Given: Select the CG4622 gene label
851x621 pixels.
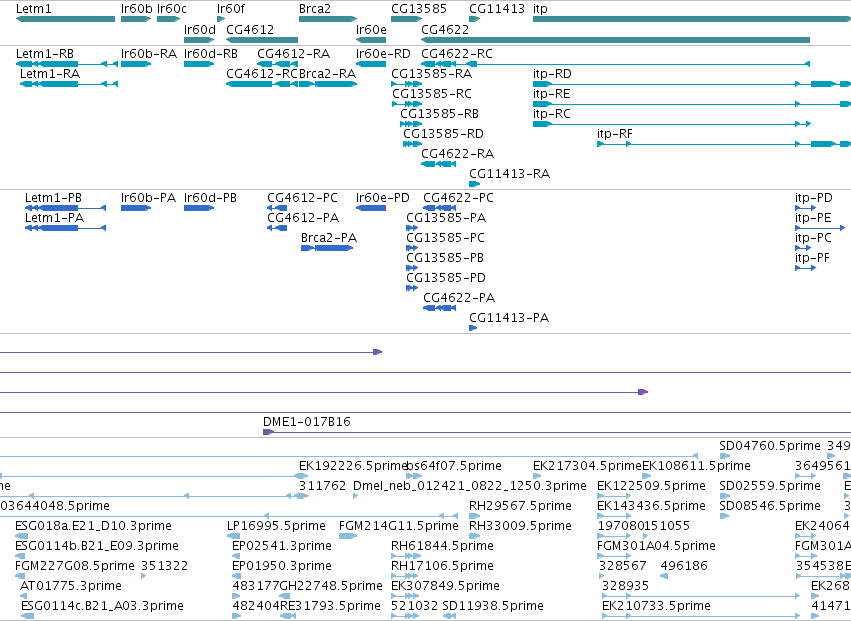Looking at the screenshot, I should [x=445, y=29].
